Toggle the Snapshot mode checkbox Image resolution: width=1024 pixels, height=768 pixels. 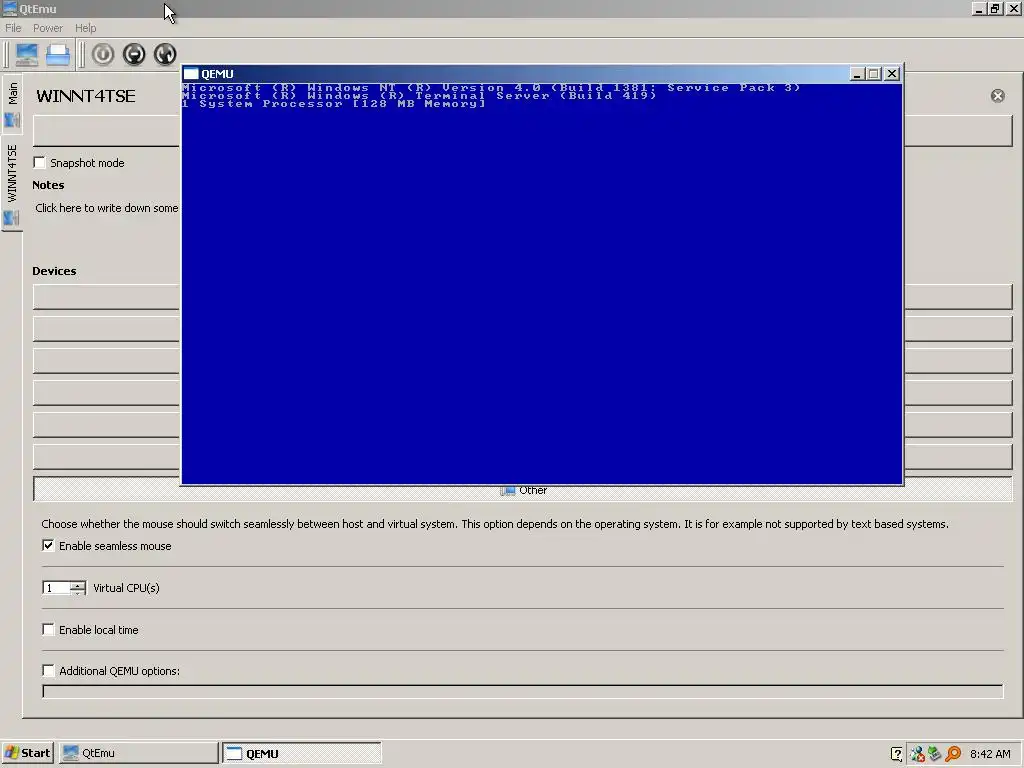[x=39, y=163]
